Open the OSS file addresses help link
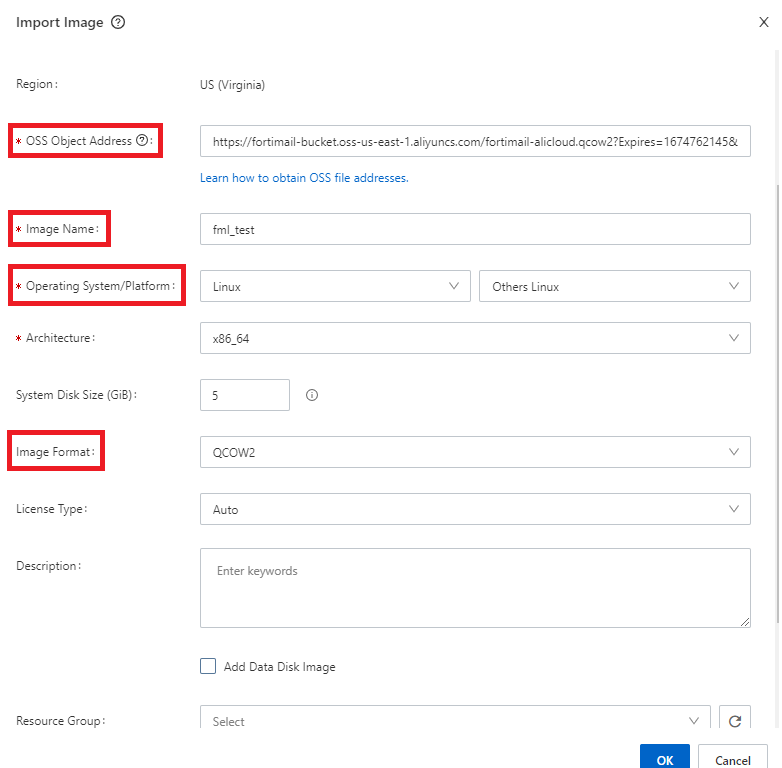Viewport: 782px width, 768px height. (x=304, y=178)
